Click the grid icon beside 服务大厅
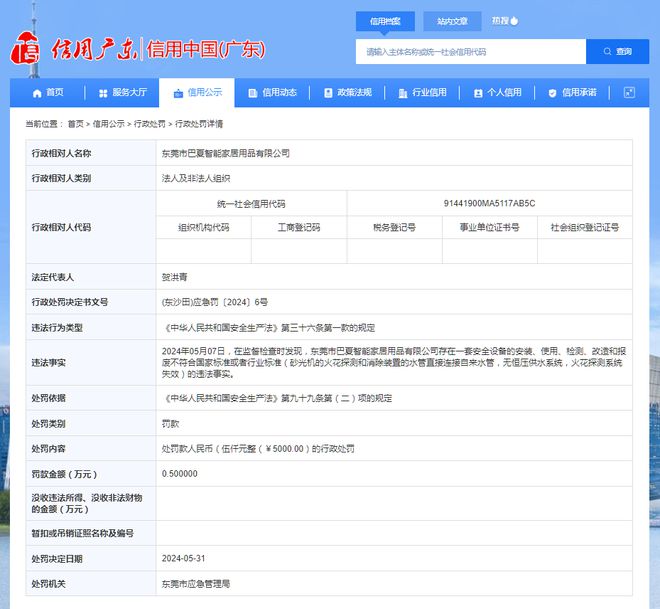The width and height of the screenshot is (660, 609). tap(103, 93)
